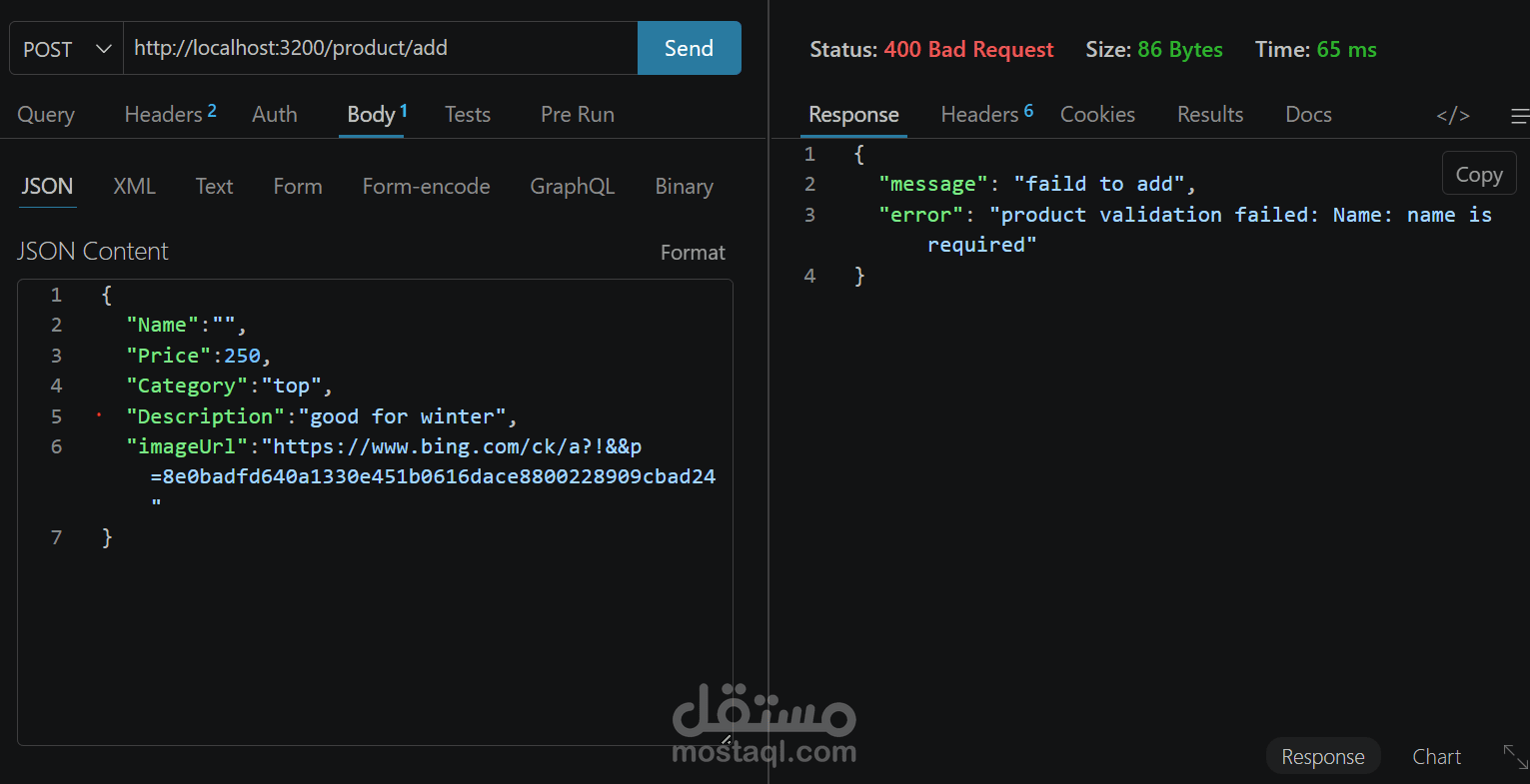The height and width of the screenshot is (784, 1530).
Task: Switch to Response view at bottom
Action: [1323, 757]
